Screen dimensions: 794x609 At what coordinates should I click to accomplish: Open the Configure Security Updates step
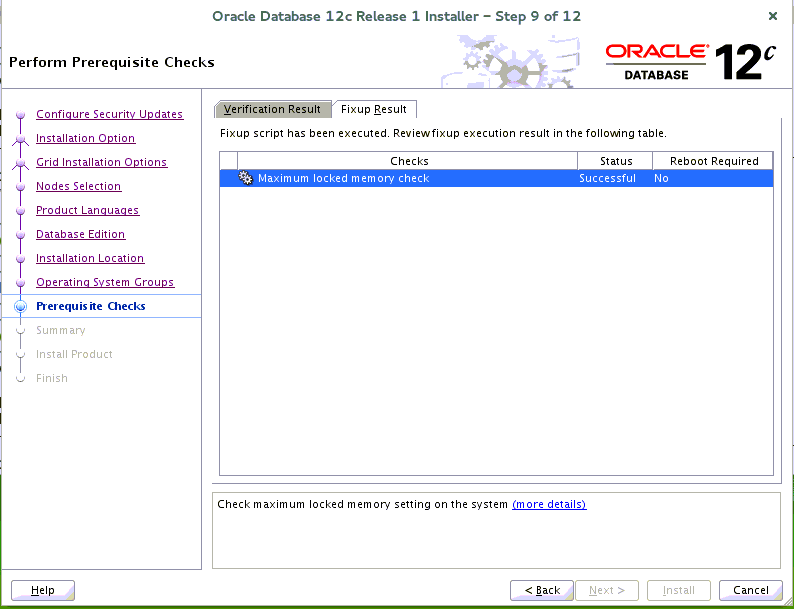pyautogui.click(x=109, y=114)
